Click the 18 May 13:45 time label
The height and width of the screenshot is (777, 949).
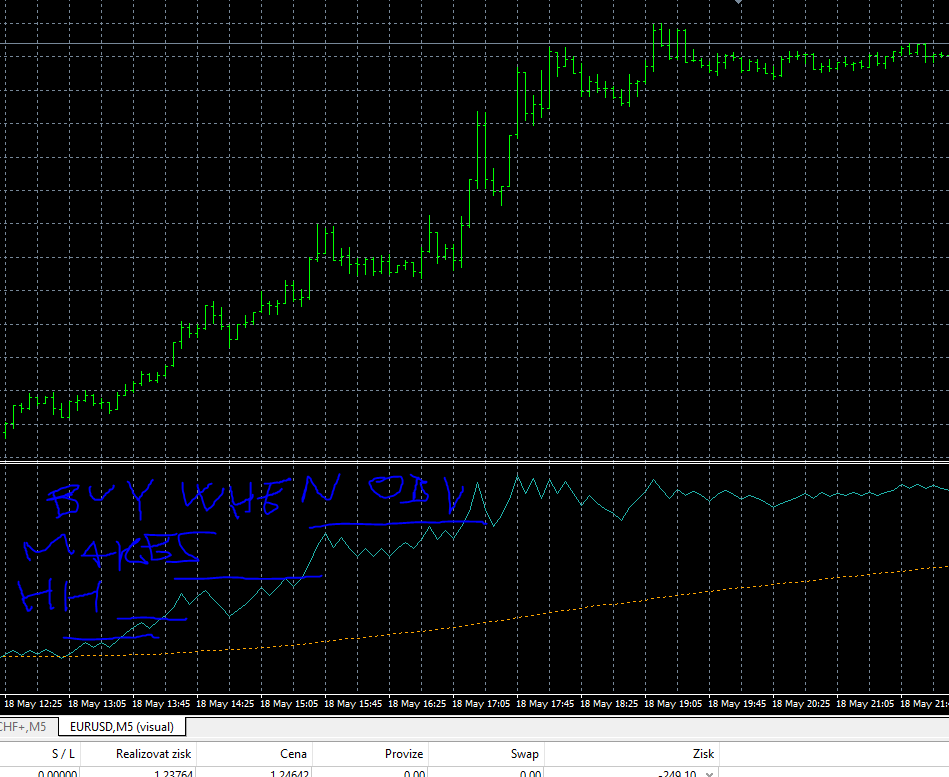pyautogui.click(x=161, y=704)
